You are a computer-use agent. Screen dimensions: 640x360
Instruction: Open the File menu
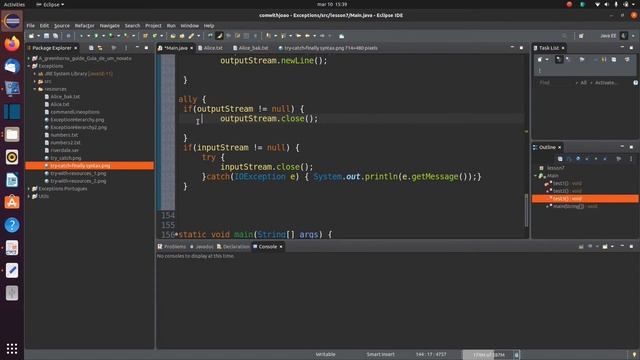tap(31, 25)
